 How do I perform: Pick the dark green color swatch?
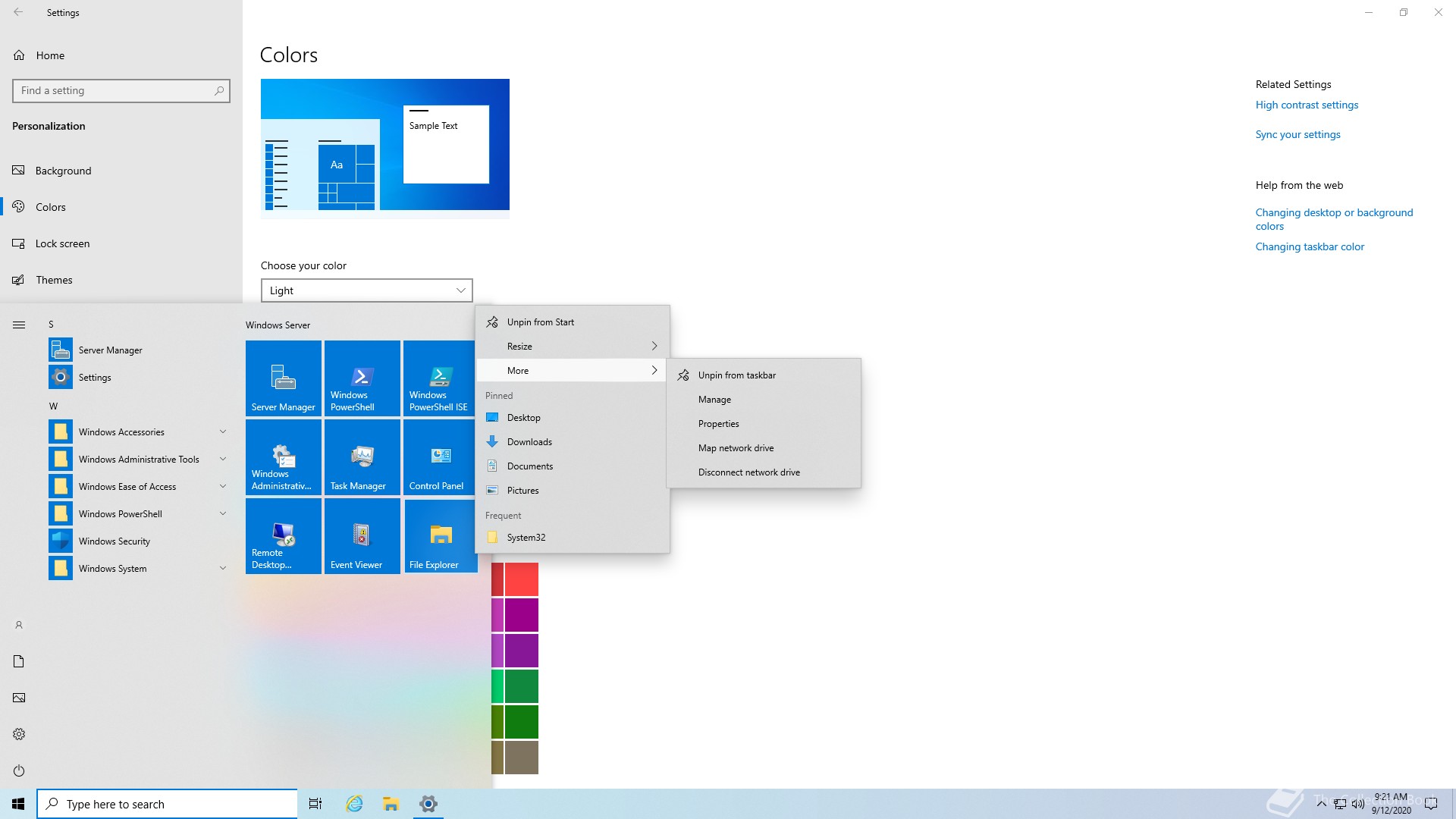coord(522,722)
